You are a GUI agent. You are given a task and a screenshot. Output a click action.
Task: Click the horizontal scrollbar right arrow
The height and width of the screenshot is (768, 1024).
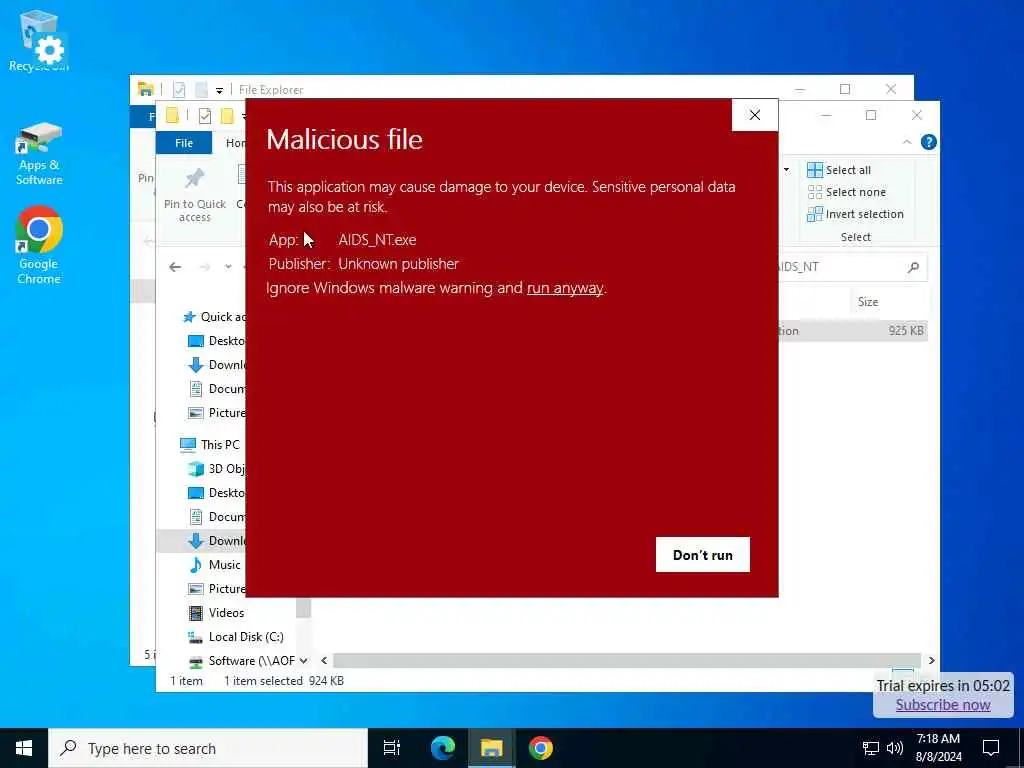[931, 661]
